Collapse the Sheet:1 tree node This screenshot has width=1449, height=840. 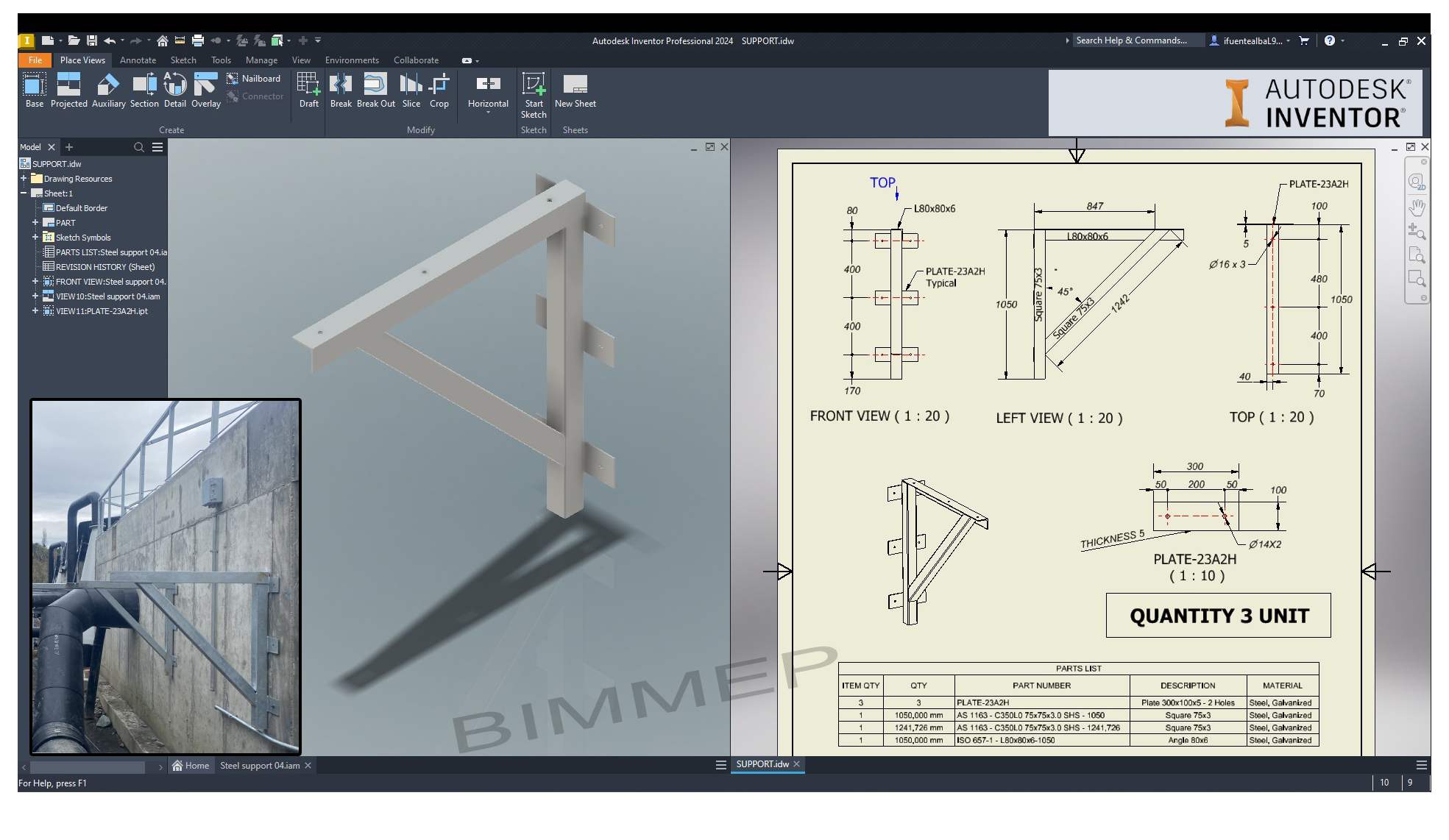(24, 193)
